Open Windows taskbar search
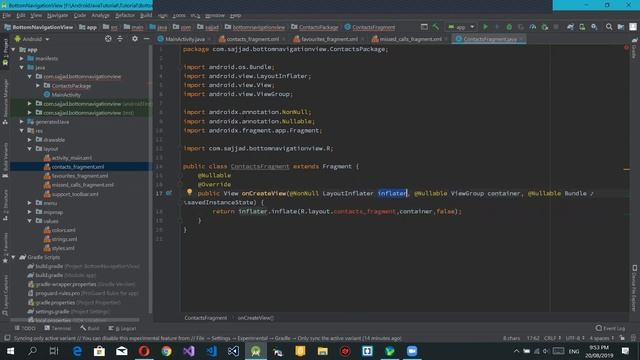Screen dimensions: 640x360 pyautogui.click(x=32, y=351)
